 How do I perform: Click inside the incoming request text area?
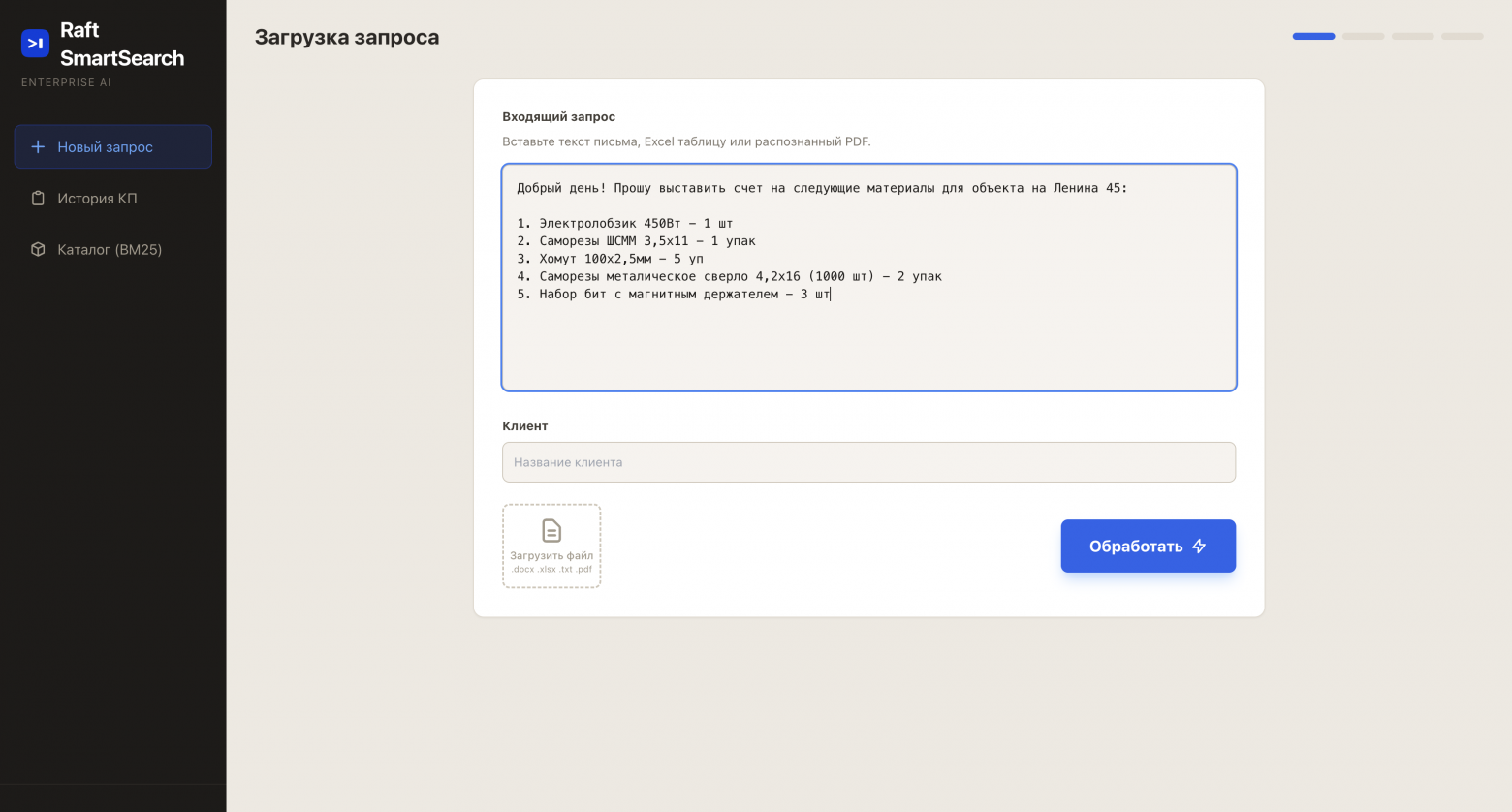pyautogui.click(x=868, y=277)
